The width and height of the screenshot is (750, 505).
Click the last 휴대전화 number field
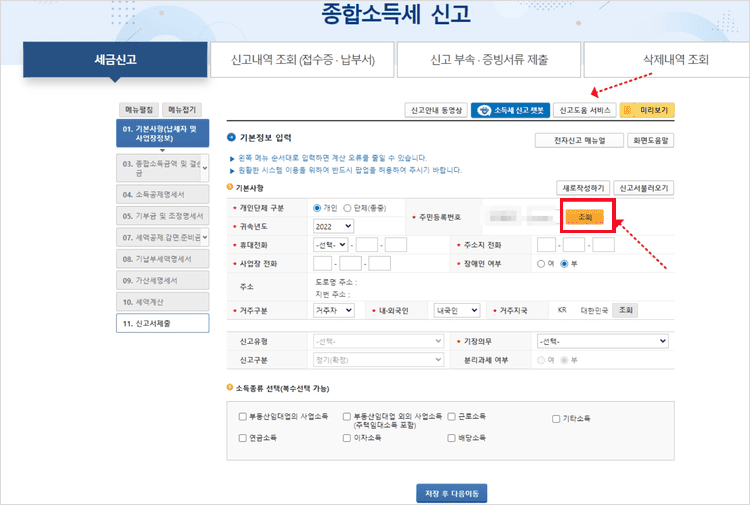click(x=396, y=245)
